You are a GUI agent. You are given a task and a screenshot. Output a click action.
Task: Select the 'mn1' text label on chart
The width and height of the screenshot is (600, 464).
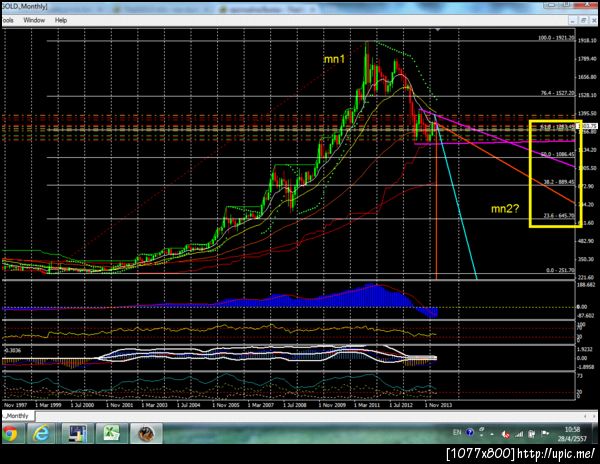click(x=334, y=59)
